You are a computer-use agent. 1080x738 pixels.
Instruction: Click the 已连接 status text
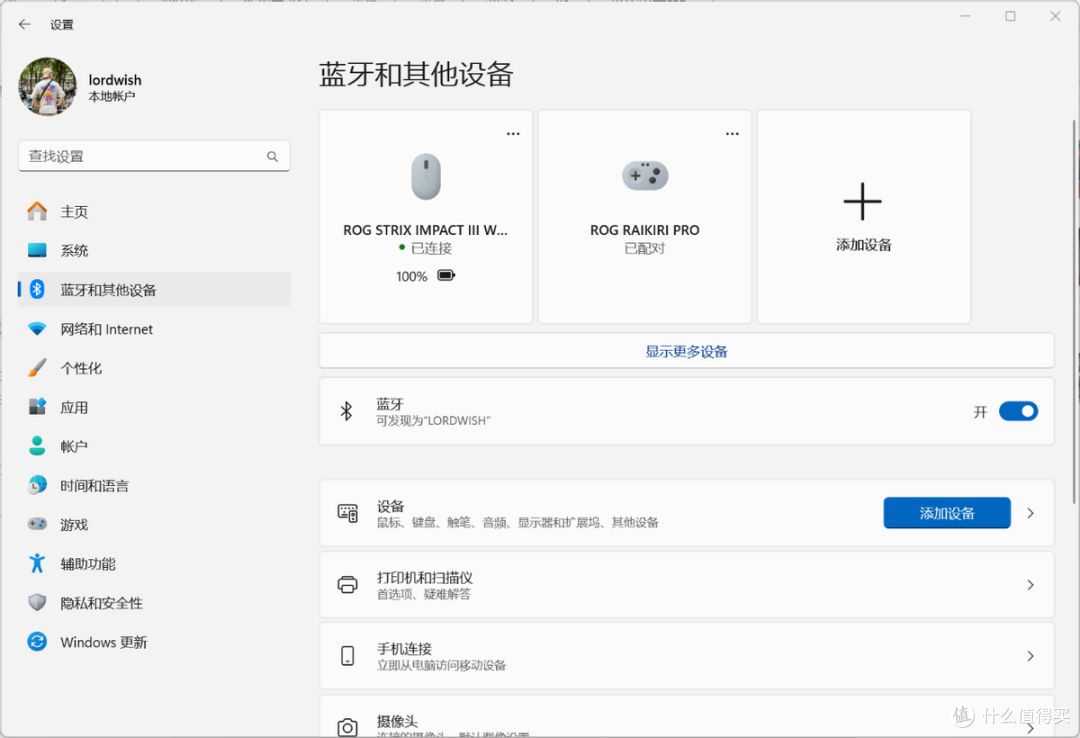pyautogui.click(x=431, y=248)
